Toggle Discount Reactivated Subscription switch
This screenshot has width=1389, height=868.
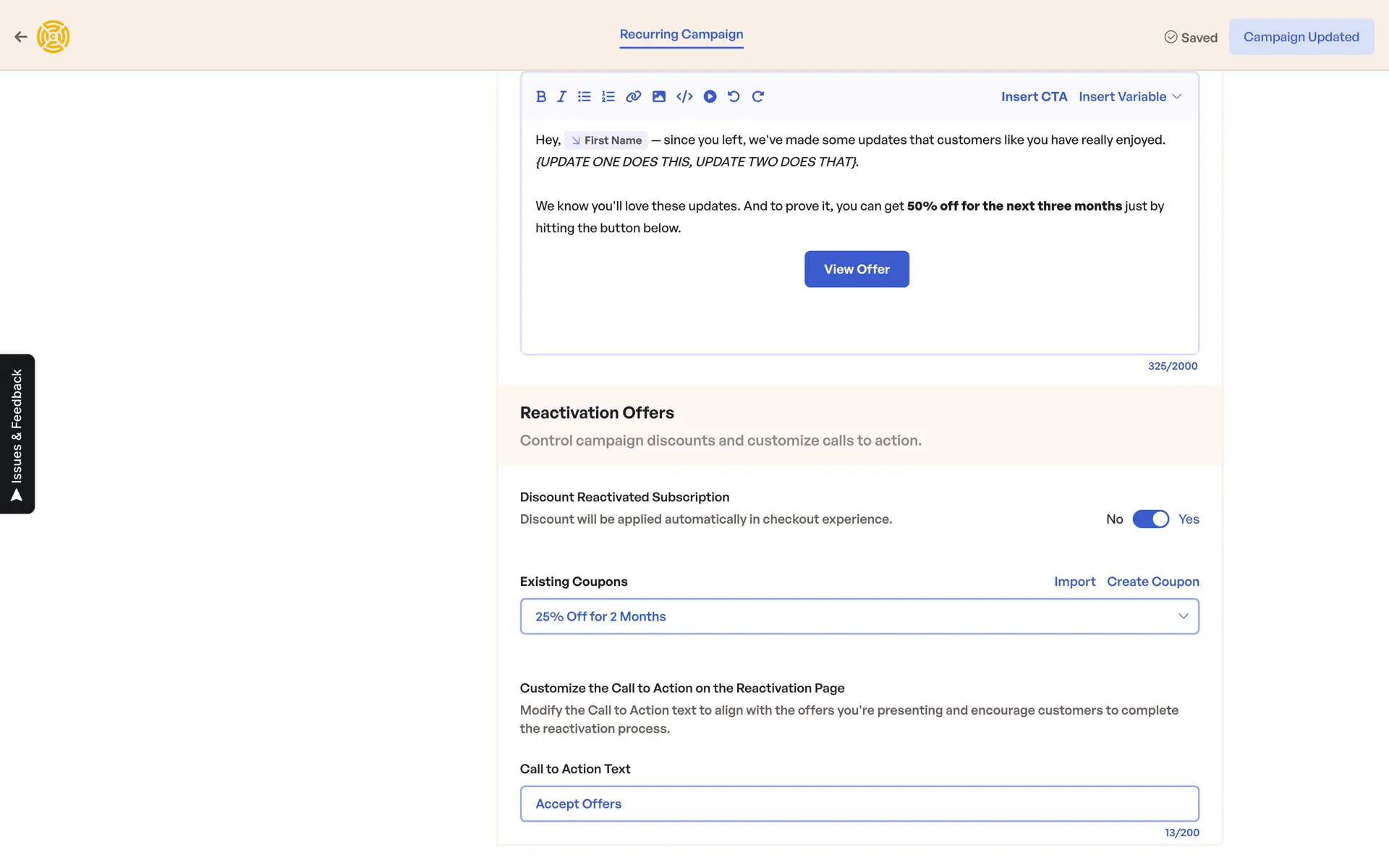(x=1150, y=519)
